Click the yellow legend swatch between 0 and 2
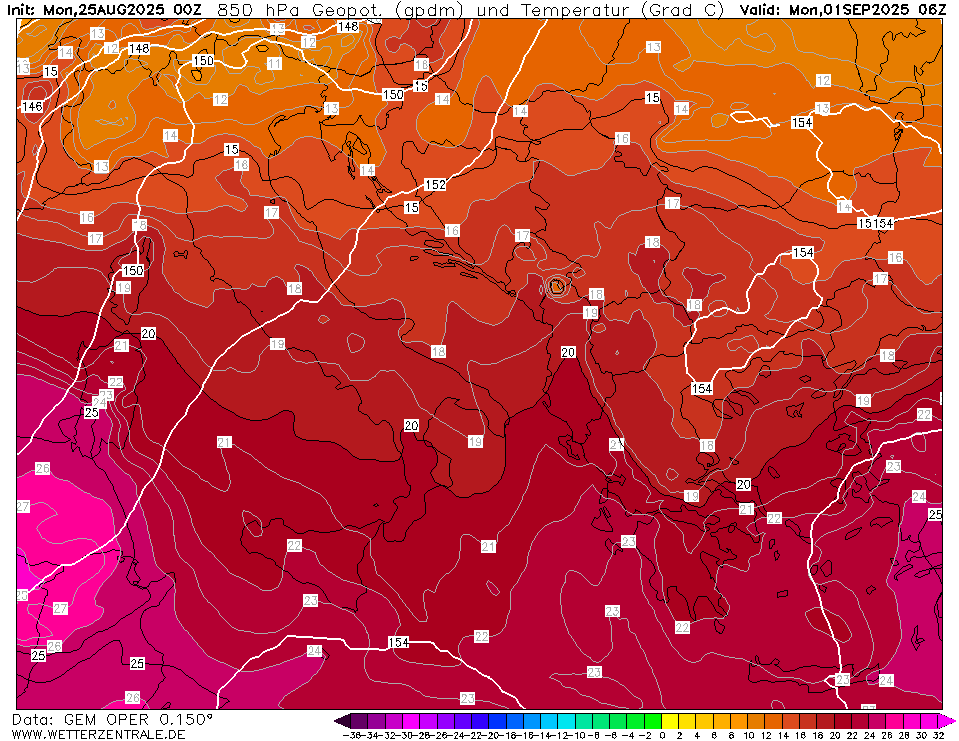 [670, 720]
